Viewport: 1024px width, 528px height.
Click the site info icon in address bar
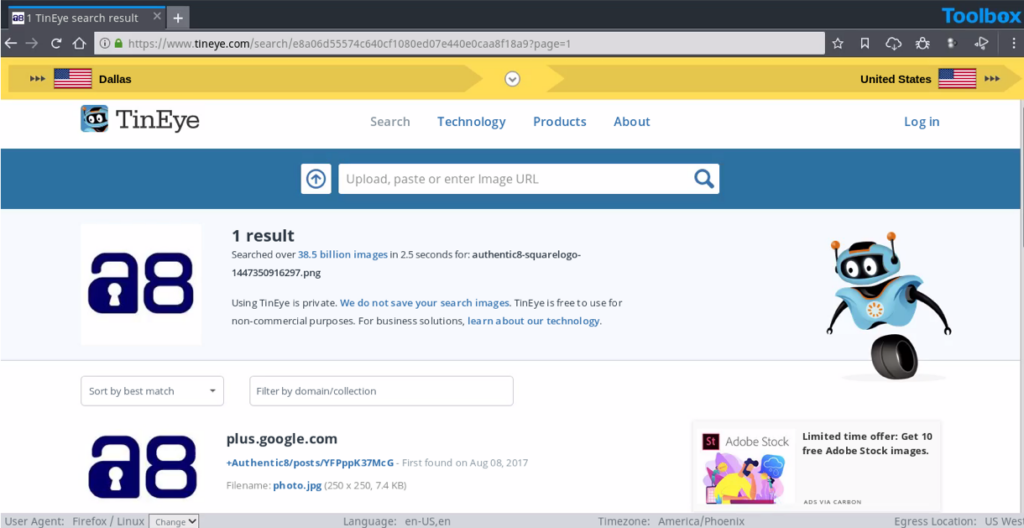tap(105, 44)
